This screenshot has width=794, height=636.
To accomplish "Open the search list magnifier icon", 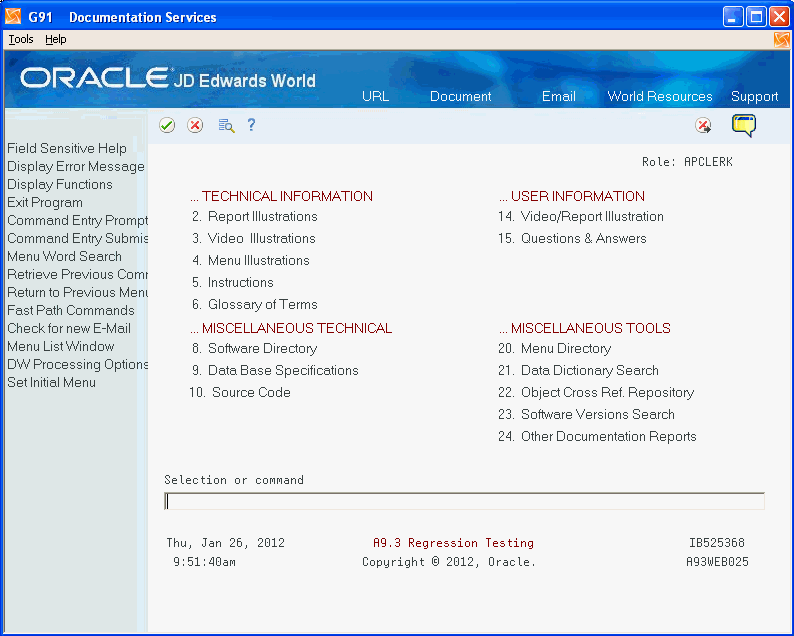I will (226, 125).
